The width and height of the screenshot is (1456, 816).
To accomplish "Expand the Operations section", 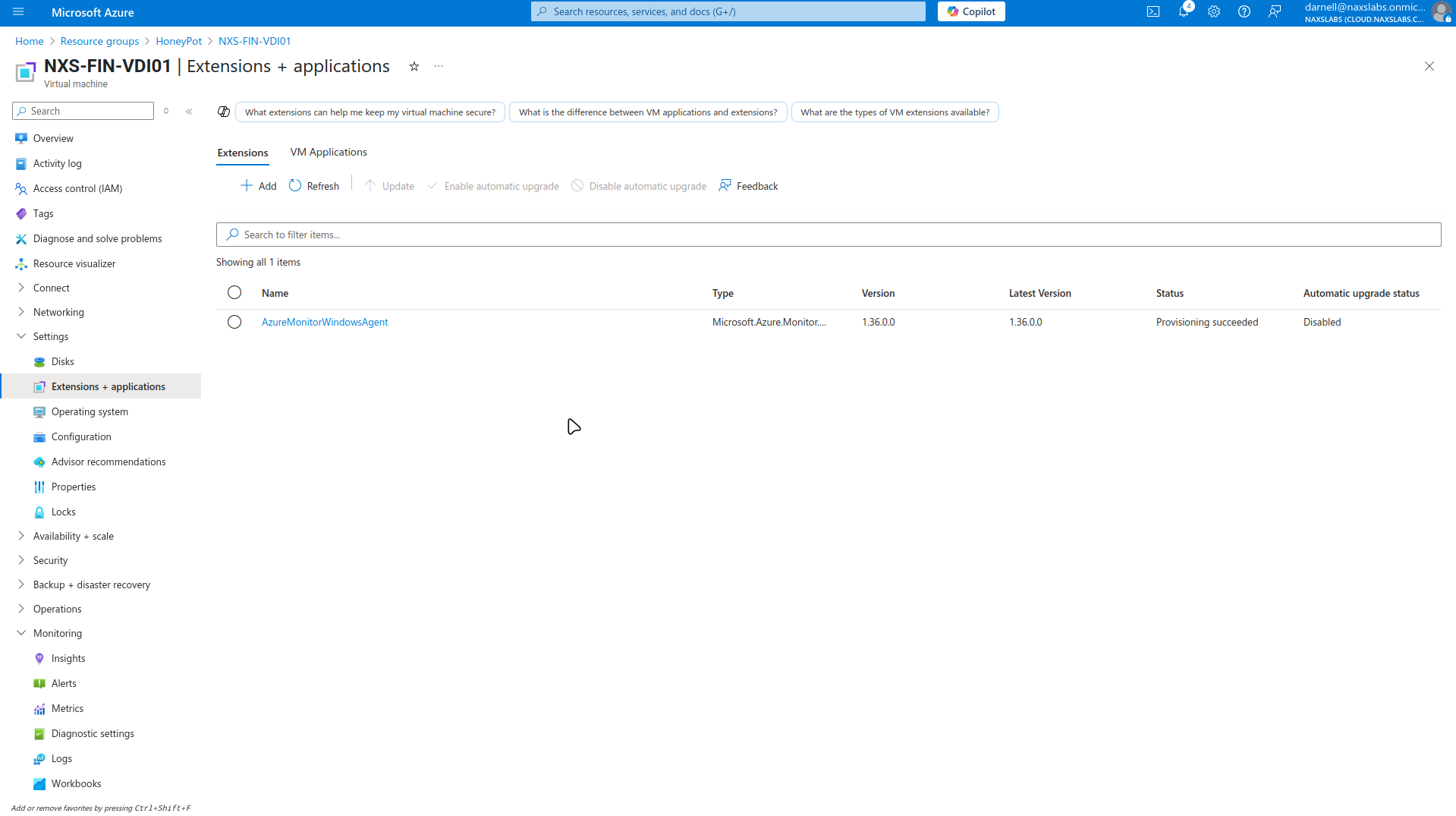I will (x=21, y=610).
